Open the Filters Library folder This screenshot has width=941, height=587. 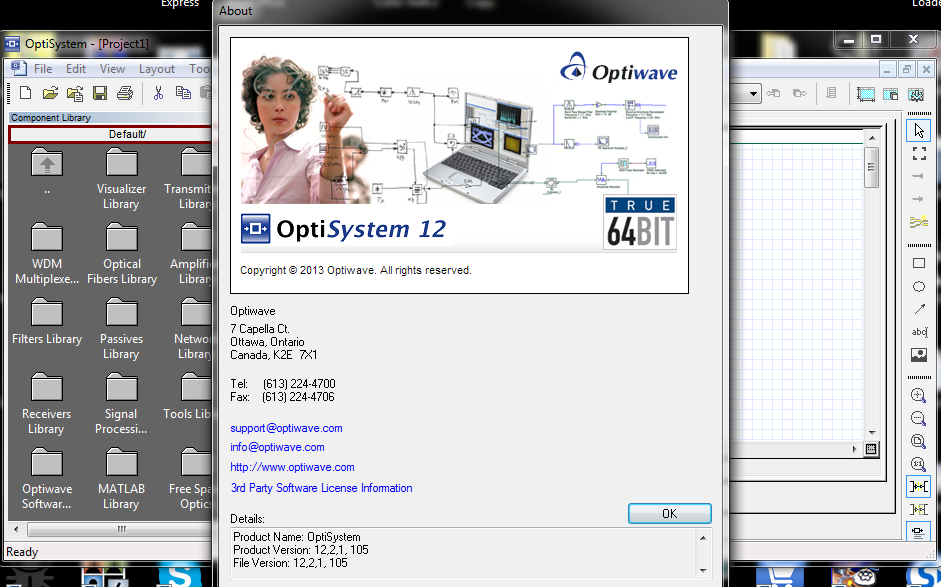(x=47, y=322)
